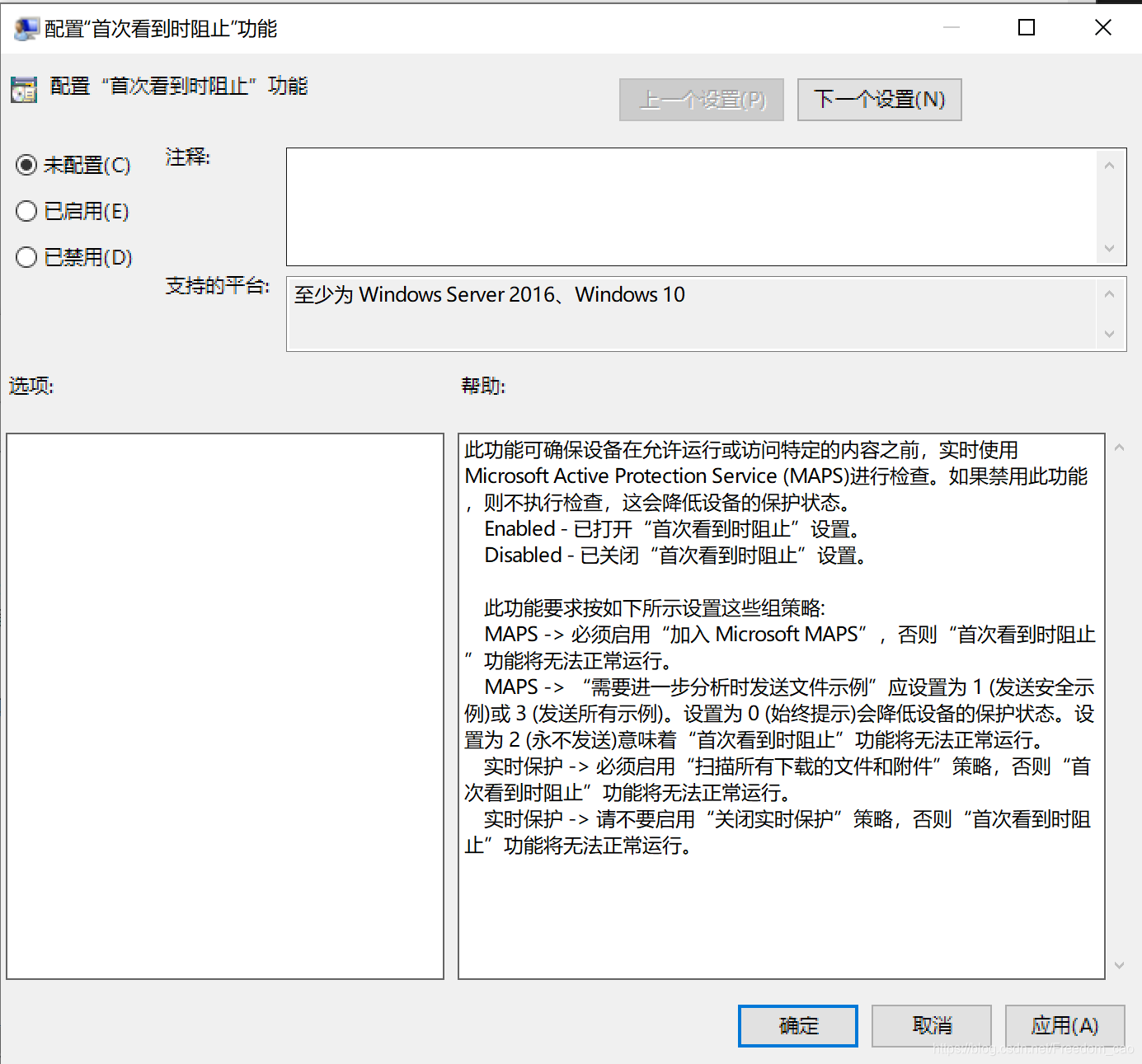The width and height of the screenshot is (1142, 1064).
Task: Click help line starting 'Enabled - 已打开'
Action: [672, 529]
